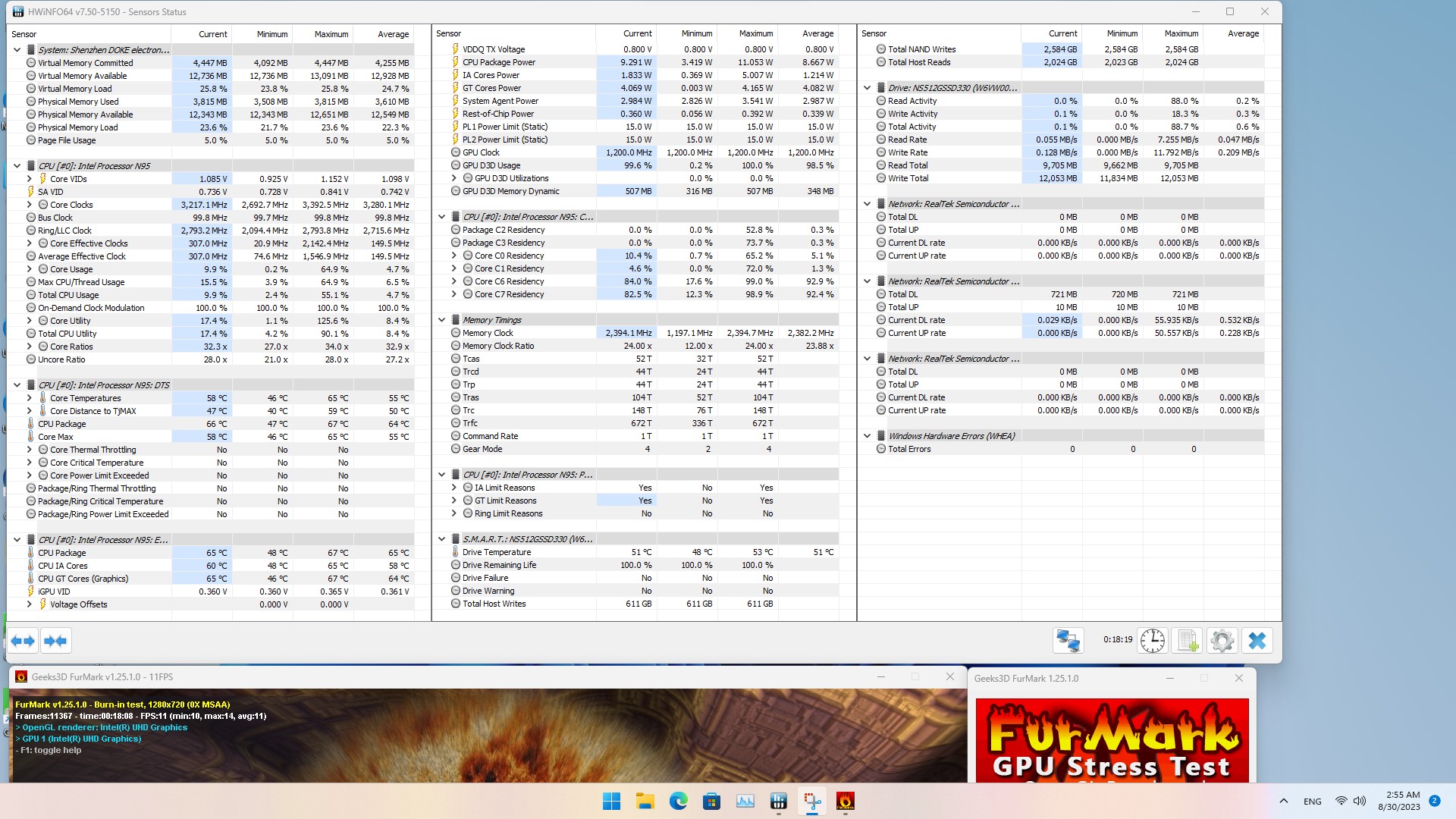The width and height of the screenshot is (1456, 819).
Task: Click the FurMark GPU Stress Test banner
Action: click(1112, 739)
